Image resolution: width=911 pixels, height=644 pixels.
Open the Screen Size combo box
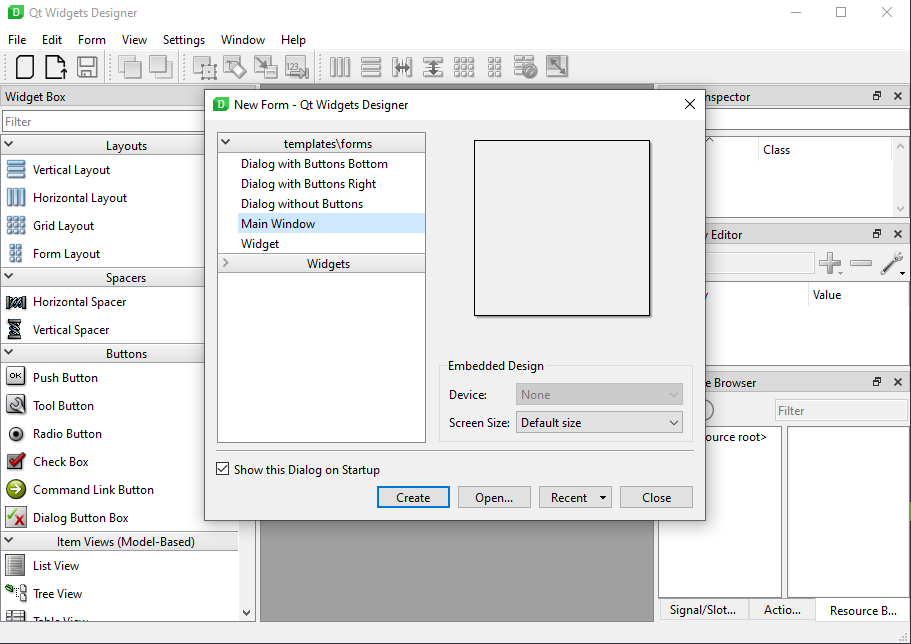[x=599, y=423]
